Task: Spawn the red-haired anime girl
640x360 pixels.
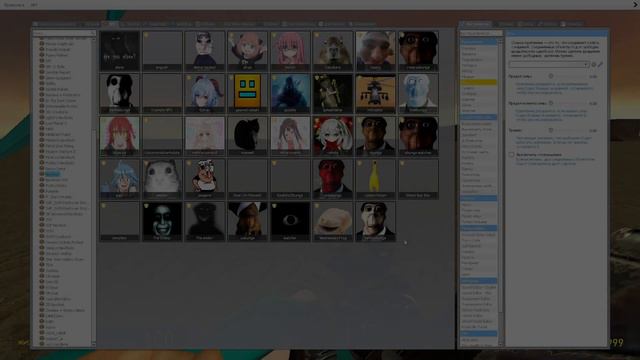Action: [120, 136]
